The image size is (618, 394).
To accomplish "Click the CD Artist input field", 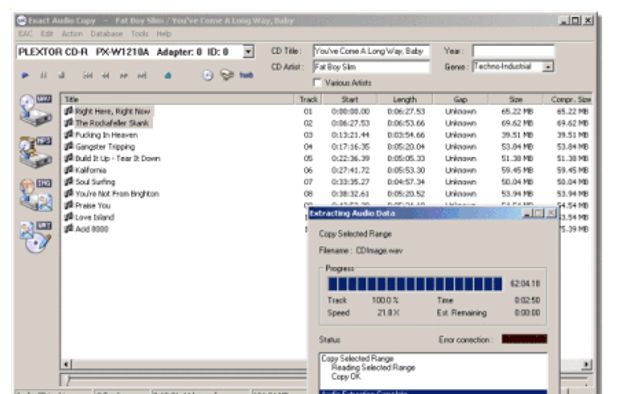I will click(371, 67).
